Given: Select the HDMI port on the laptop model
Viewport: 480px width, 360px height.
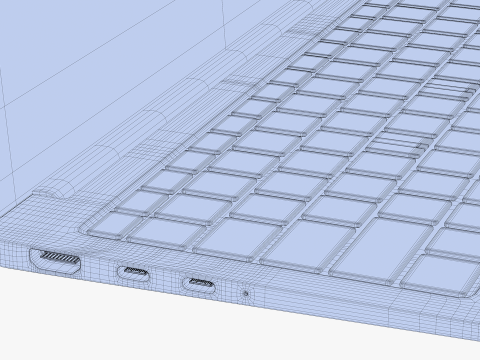Looking at the screenshot, I should (x=56, y=262).
